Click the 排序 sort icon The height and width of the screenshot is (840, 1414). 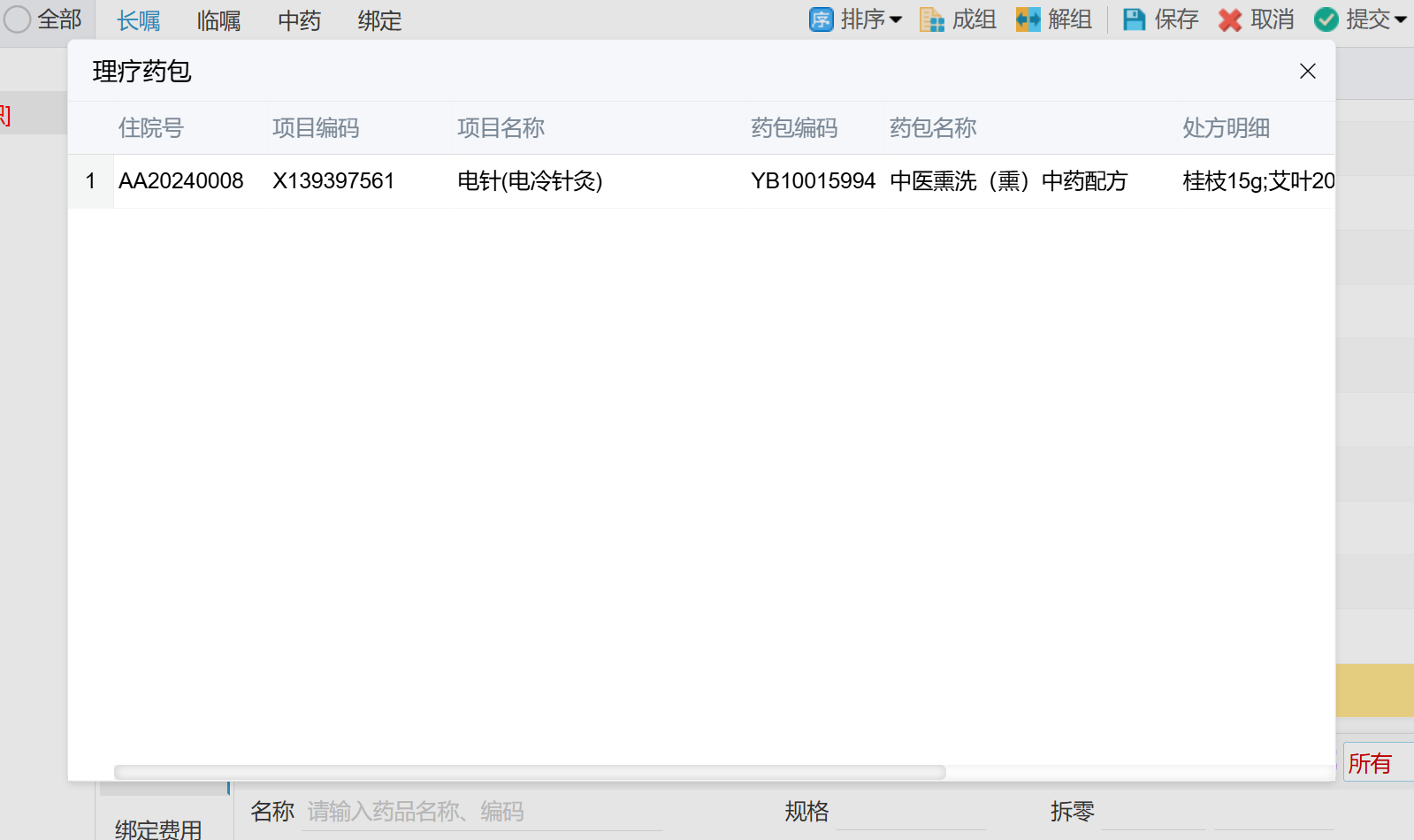[821, 19]
